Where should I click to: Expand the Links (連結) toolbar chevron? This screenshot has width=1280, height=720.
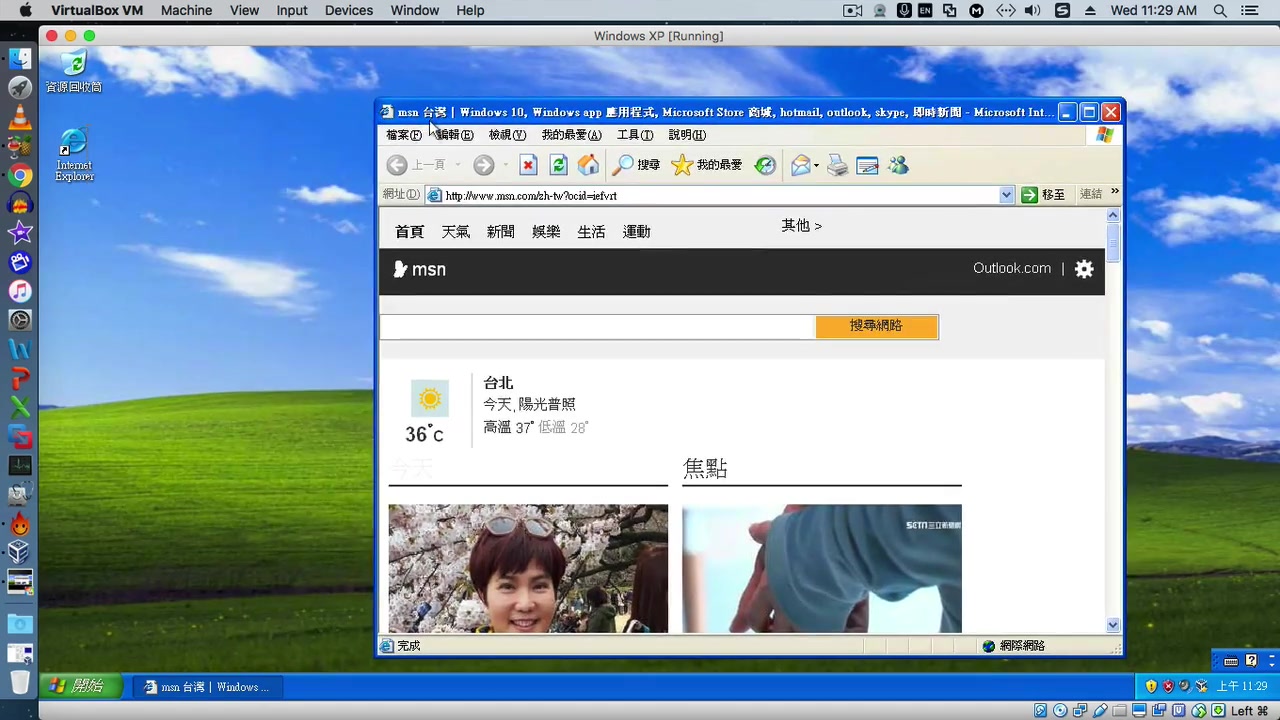[1114, 192]
